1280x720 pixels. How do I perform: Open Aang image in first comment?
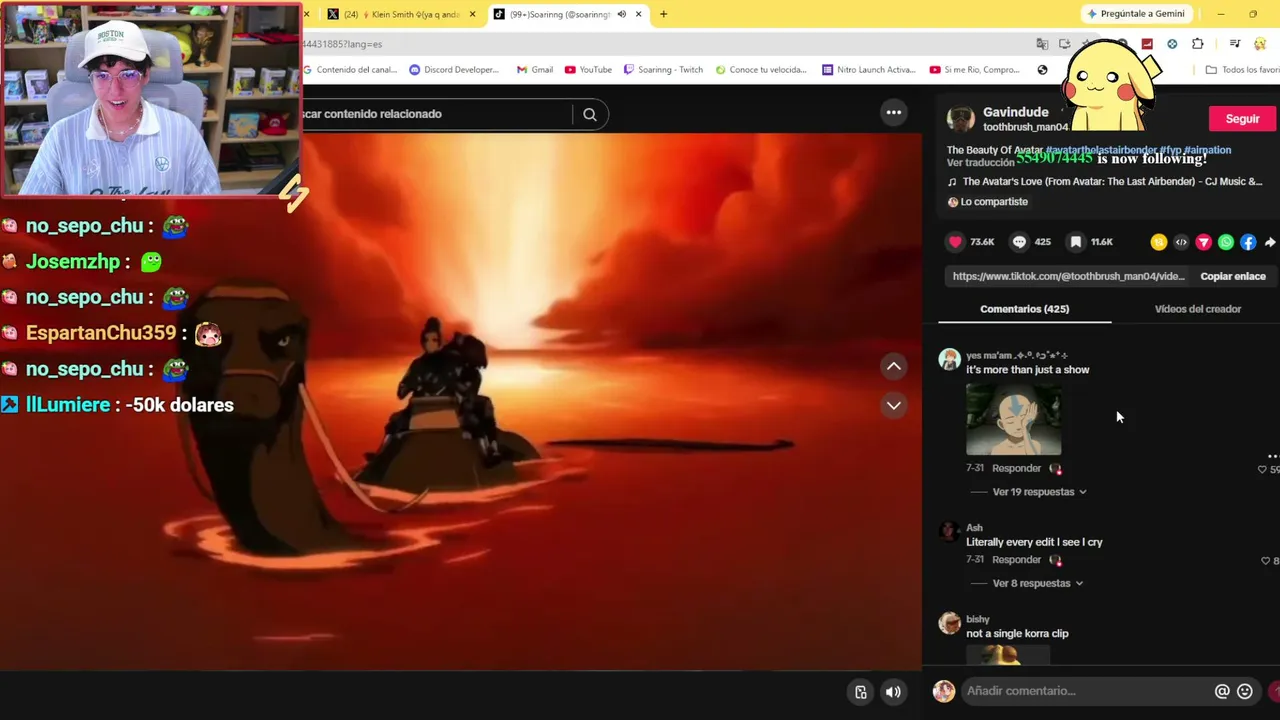click(x=1014, y=419)
